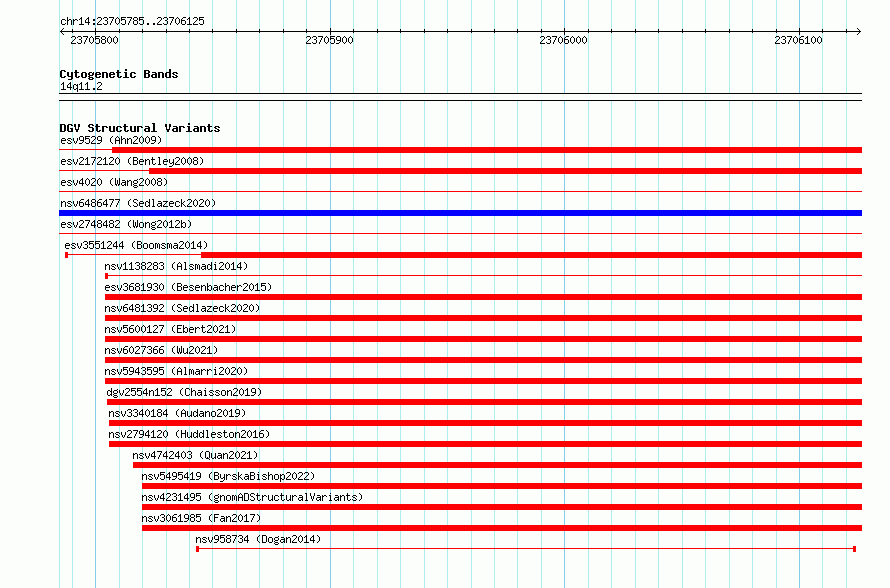890x588 pixels.
Task: Select the nsv5943595 (Almarri2020) label
Action: 176,371
